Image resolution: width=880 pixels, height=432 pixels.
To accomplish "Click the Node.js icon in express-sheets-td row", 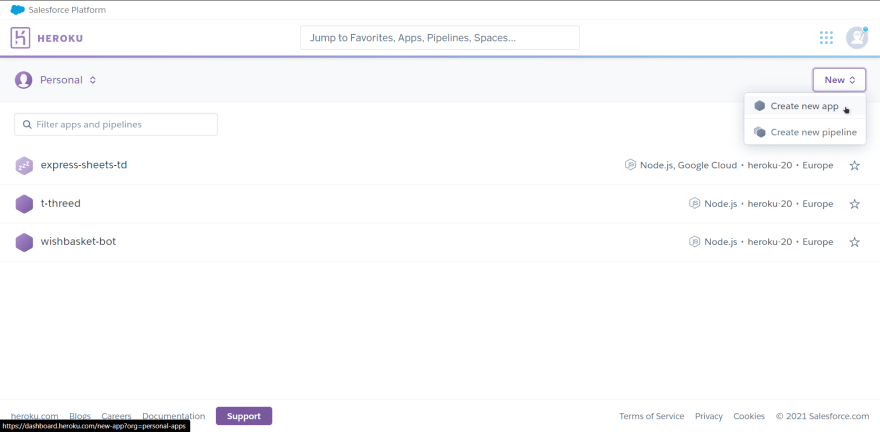I will tap(630, 165).
